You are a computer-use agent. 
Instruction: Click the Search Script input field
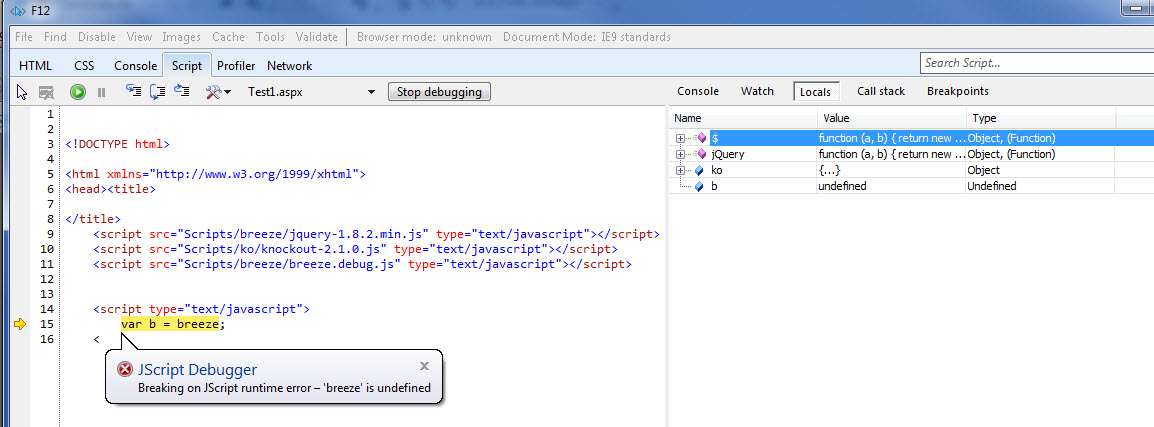1036,63
